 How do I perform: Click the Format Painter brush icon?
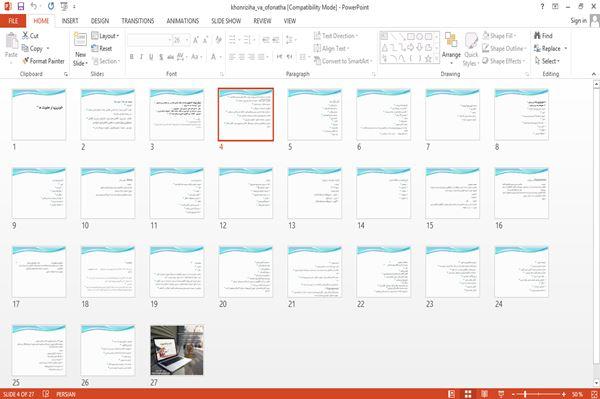(26, 61)
